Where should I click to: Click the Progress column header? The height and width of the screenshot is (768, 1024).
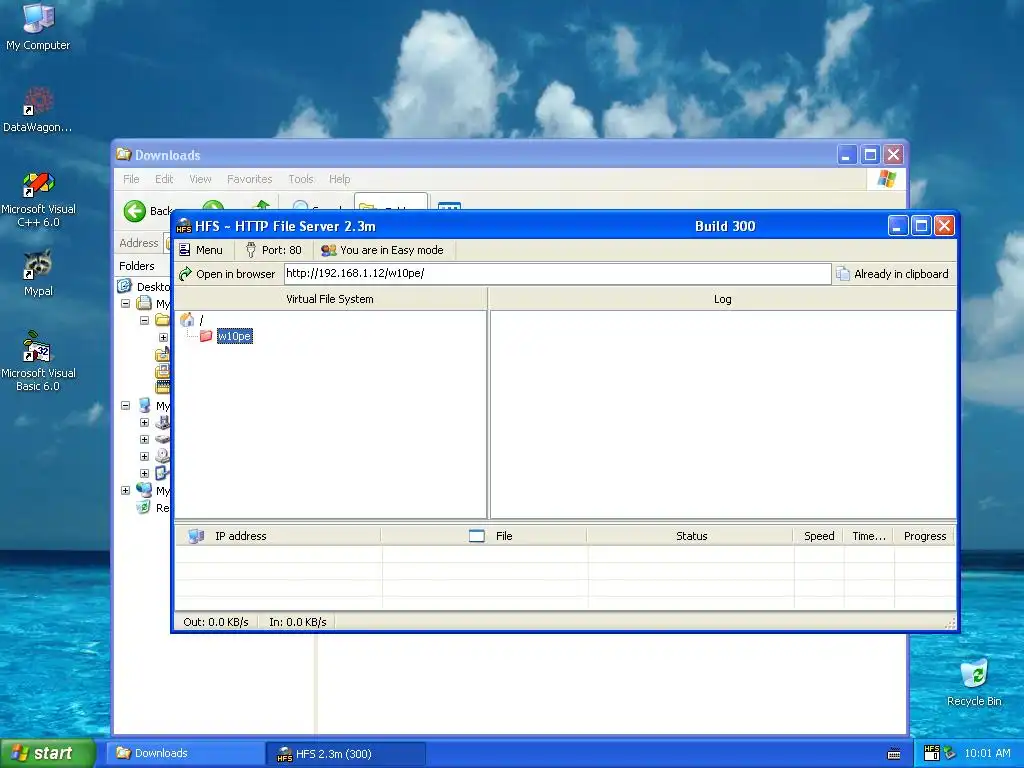(924, 536)
